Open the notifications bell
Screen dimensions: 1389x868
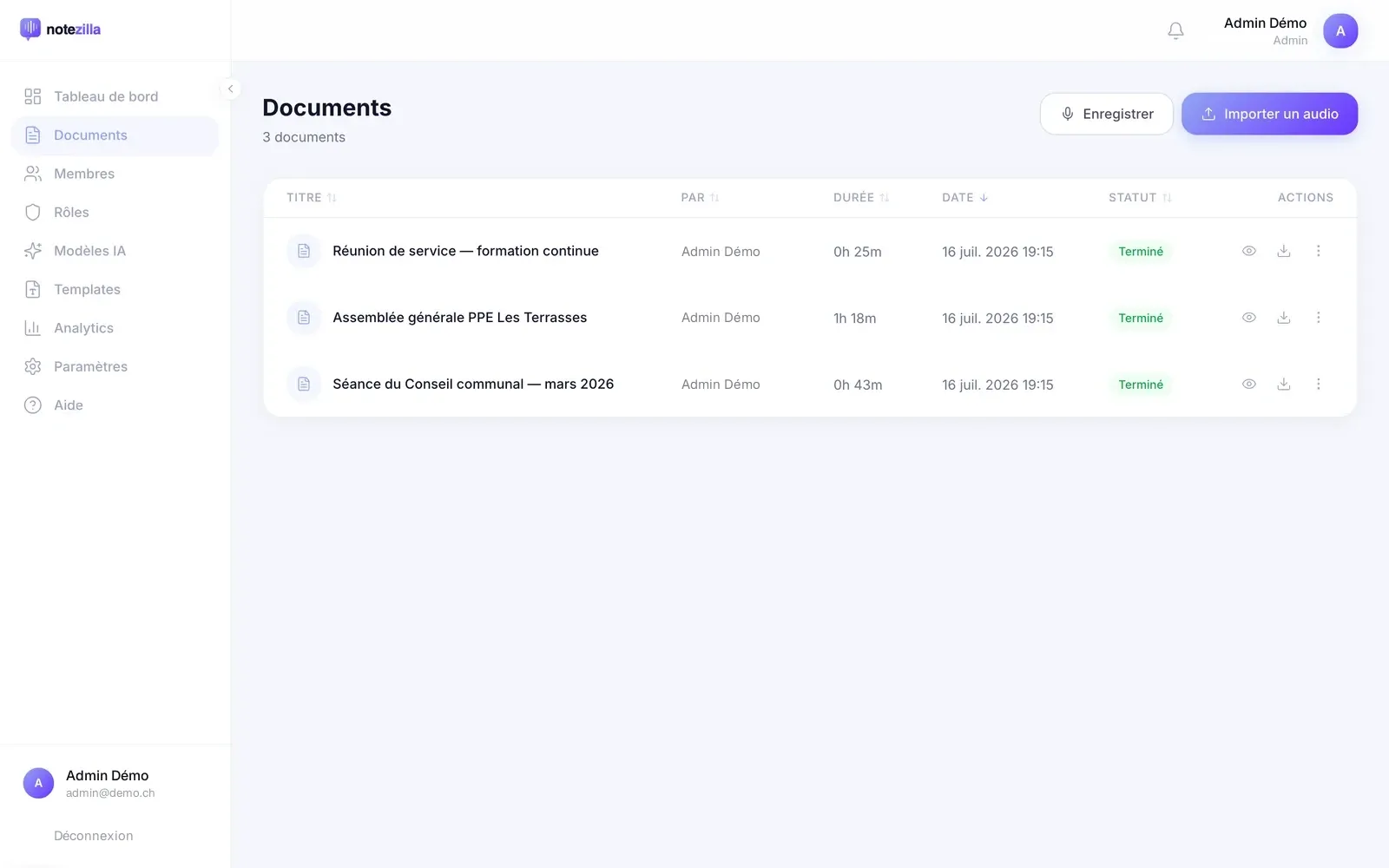[x=1175, y=31]
